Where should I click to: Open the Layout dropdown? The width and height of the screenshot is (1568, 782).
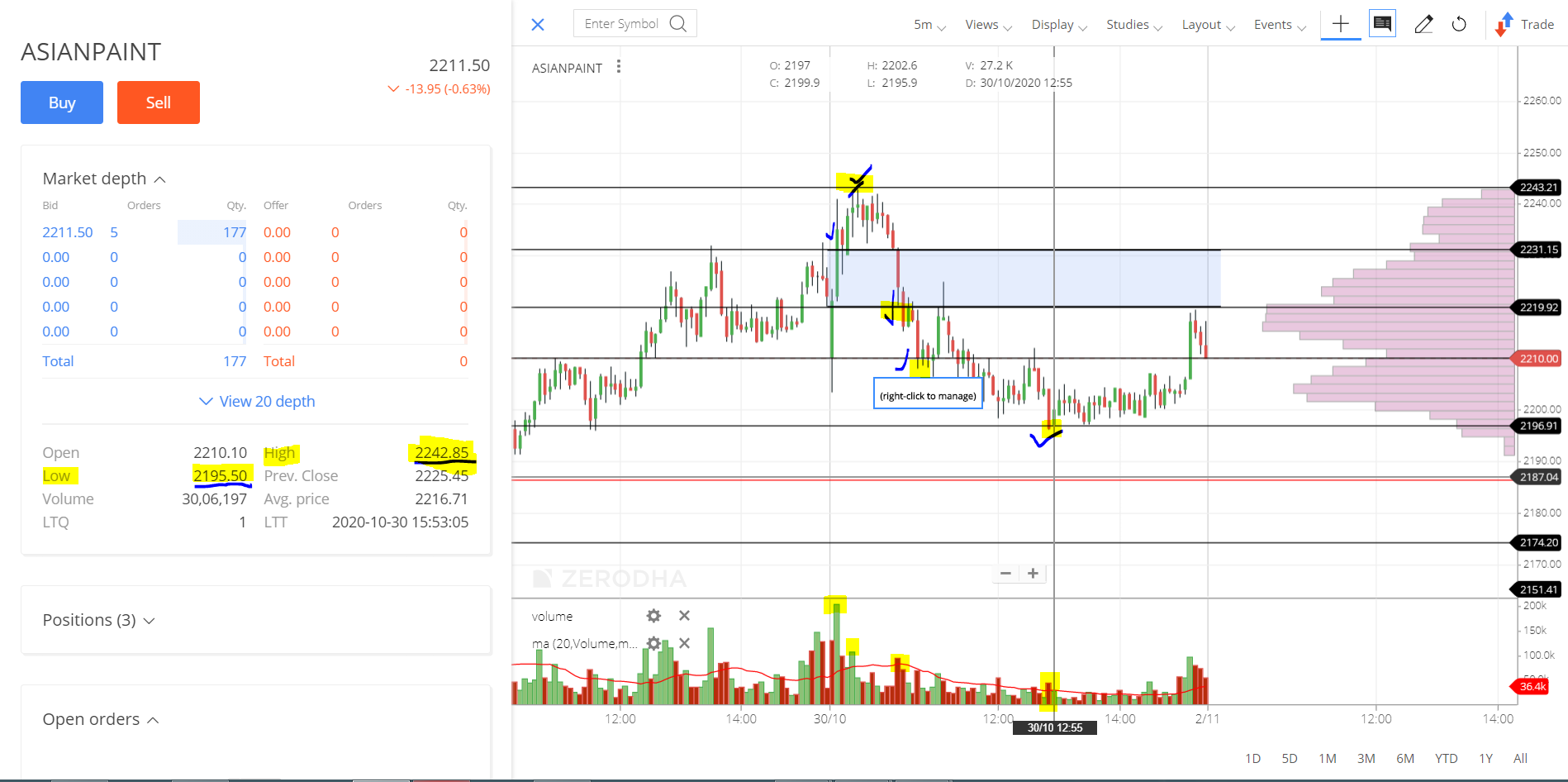1209,25
